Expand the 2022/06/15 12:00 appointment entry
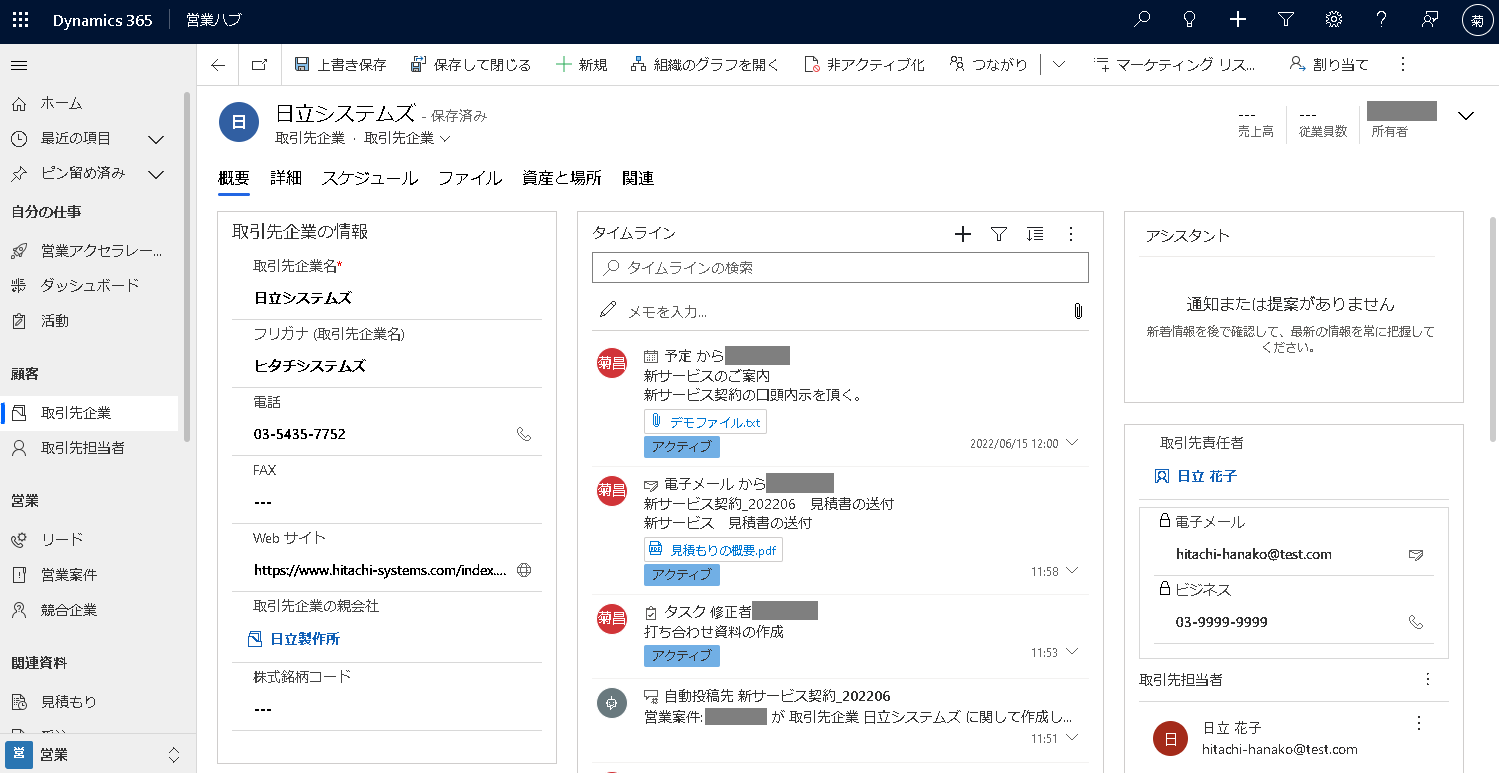The height and width of the screenshot is (773, 1499). (1073, 442)
